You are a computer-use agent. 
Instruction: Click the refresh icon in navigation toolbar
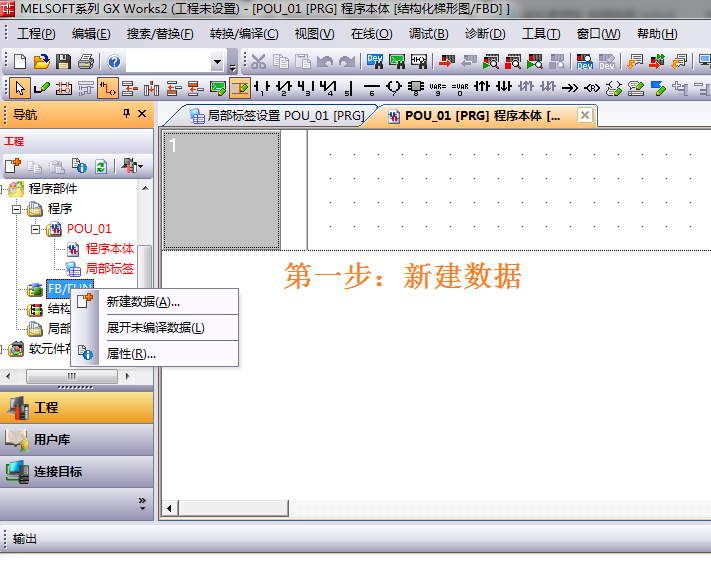point(101,166)
